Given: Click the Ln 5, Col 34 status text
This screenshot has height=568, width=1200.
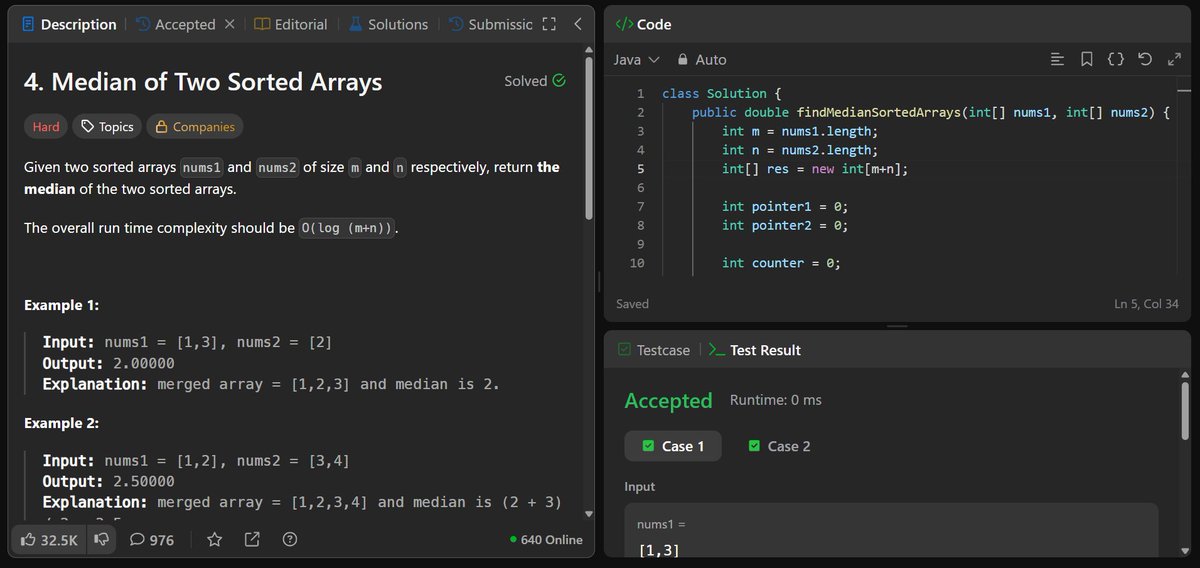Looking at the screenshot, I should pos(1148,304).
